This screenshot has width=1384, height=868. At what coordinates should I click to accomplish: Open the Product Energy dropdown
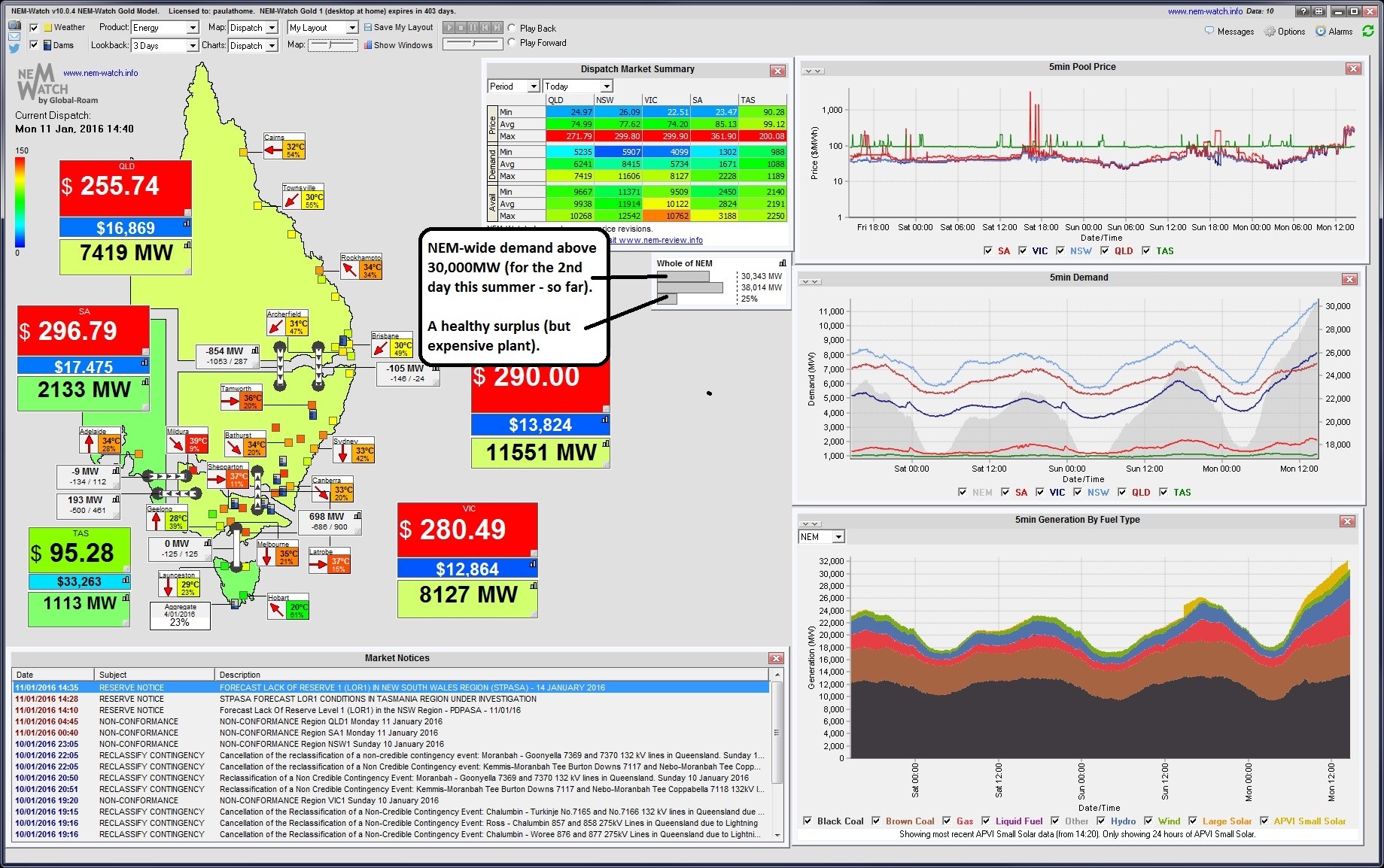pyautogui.click(x=193, y=27)
